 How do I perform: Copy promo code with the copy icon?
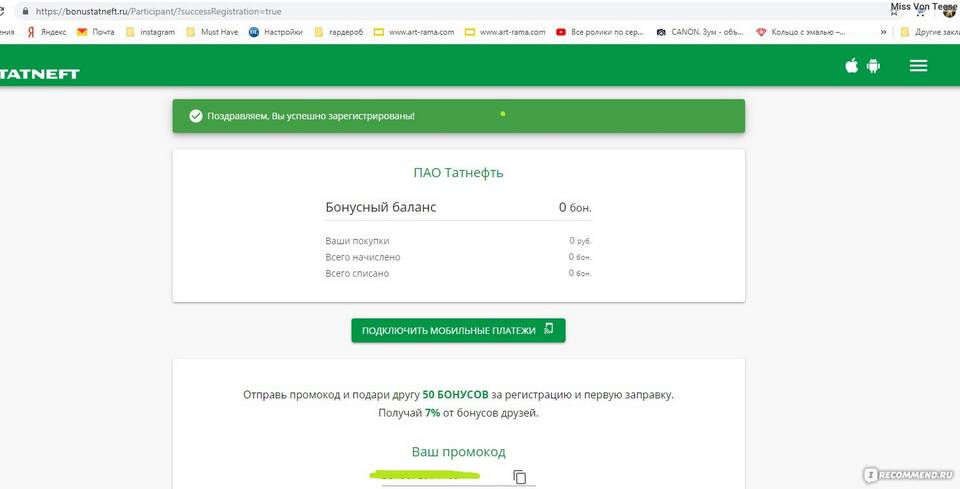pyautogui.click(x=519, y=477)
